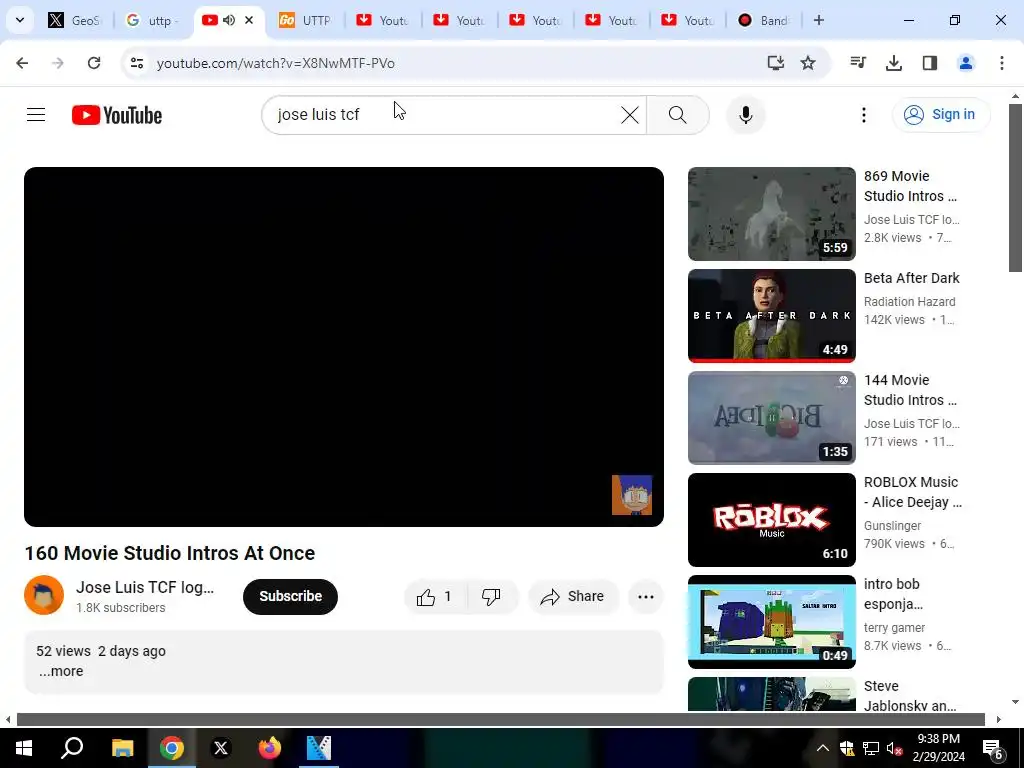The width and height of the screenshot is (1024, 768).
Task: Bookmark this page with the star
Action: click(808, 63)
